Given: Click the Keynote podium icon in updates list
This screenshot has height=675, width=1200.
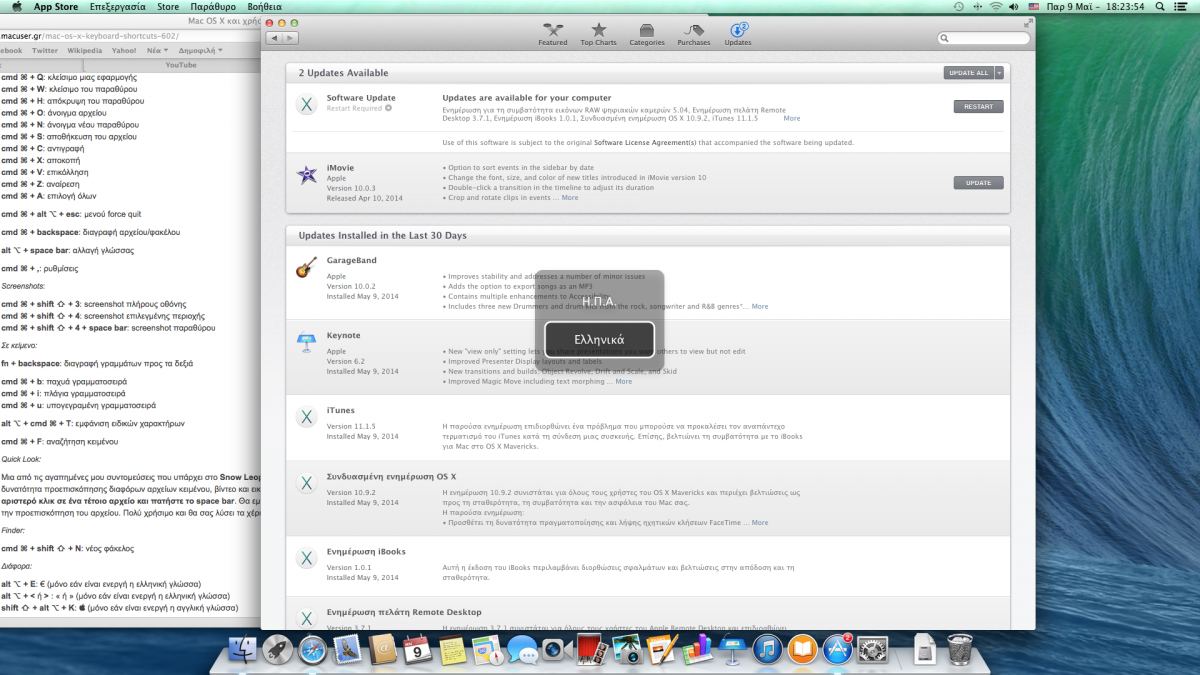Looking at the screenshot, I should [x=307, y=343].
